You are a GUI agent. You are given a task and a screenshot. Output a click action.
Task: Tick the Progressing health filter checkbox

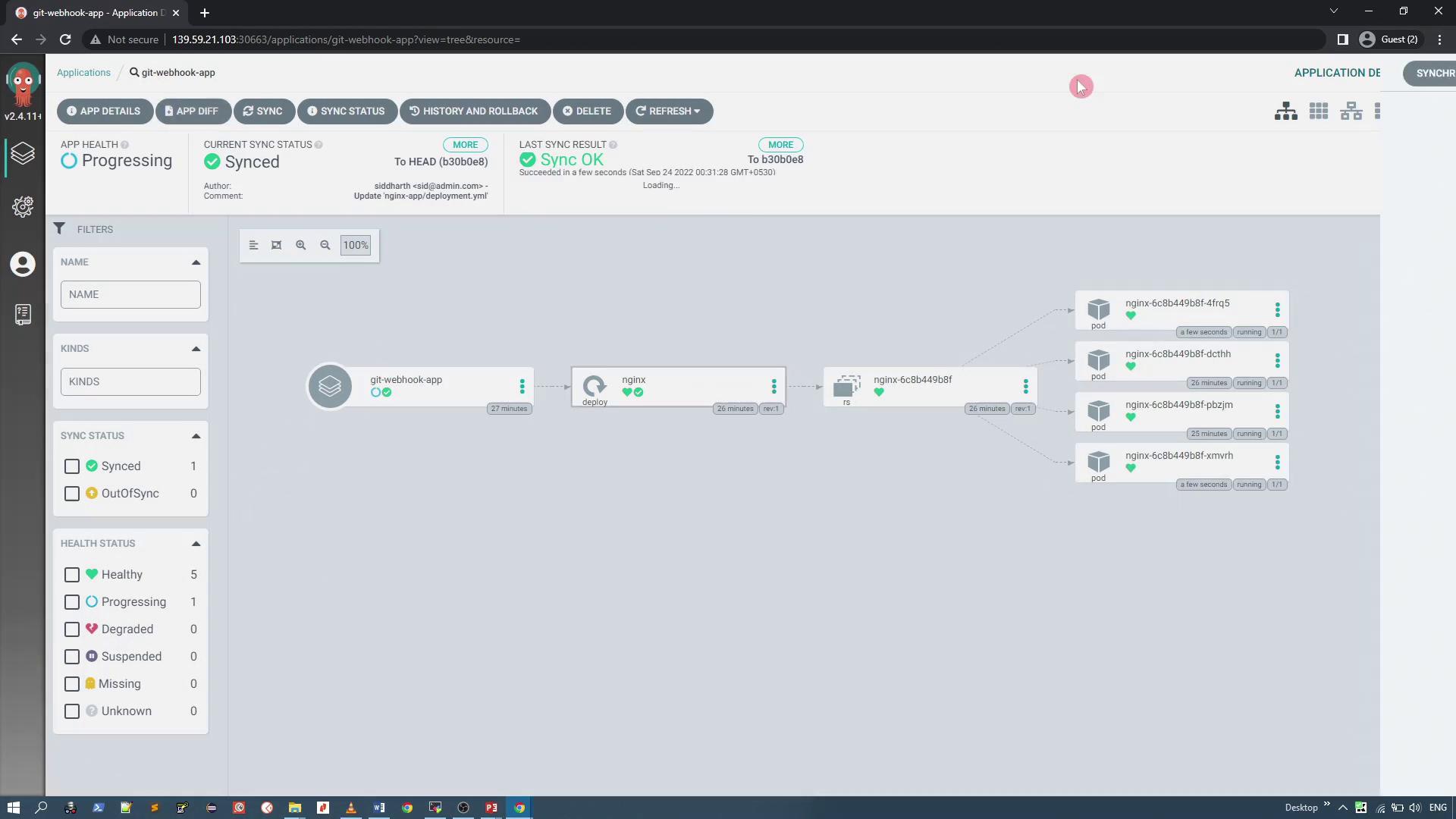tap(72, 602)
